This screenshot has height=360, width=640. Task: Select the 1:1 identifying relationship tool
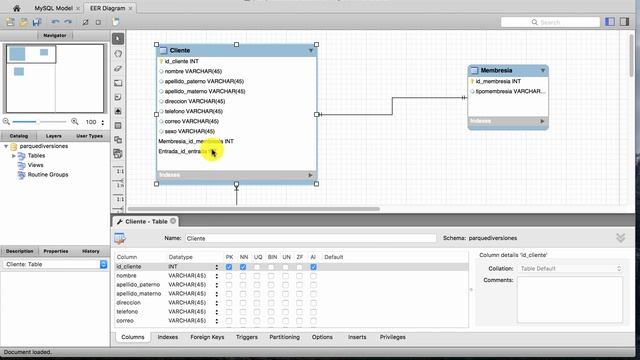click(119, 198)
